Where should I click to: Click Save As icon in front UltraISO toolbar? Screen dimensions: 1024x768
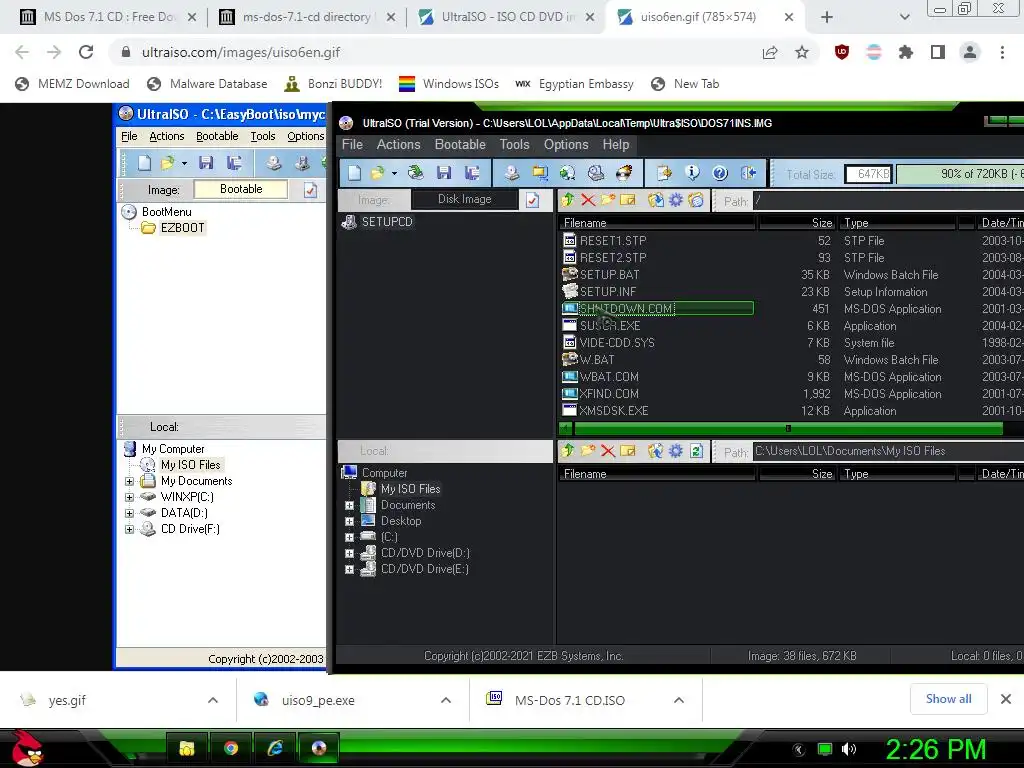click(472, 173)
